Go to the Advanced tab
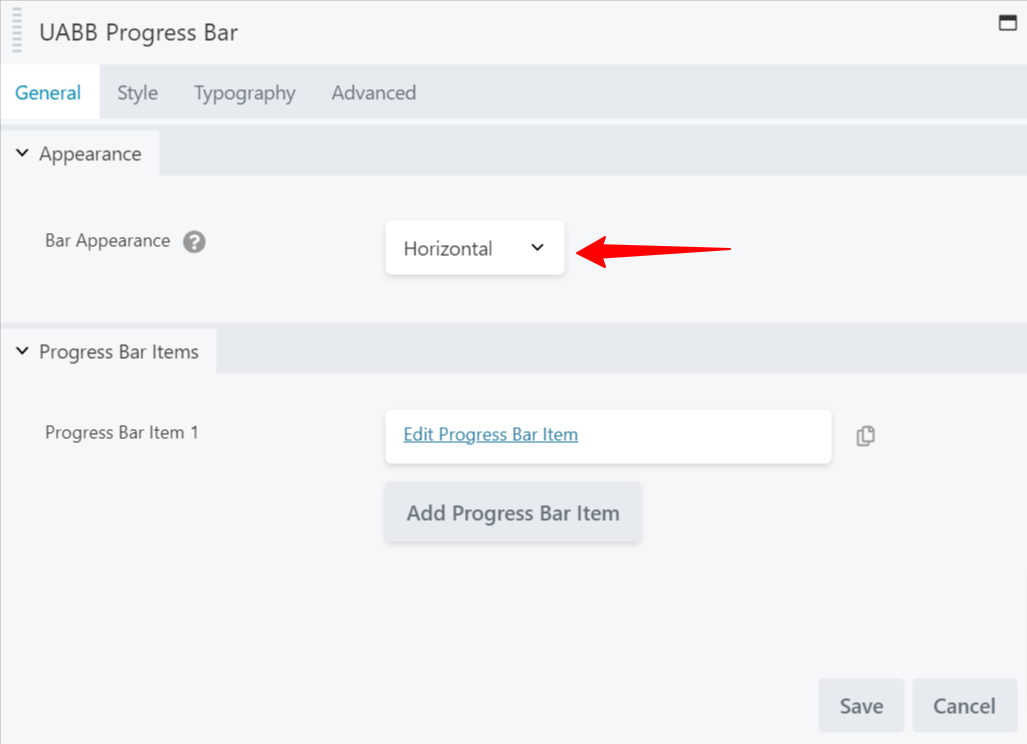The image size is (1027, 744). 373,93
